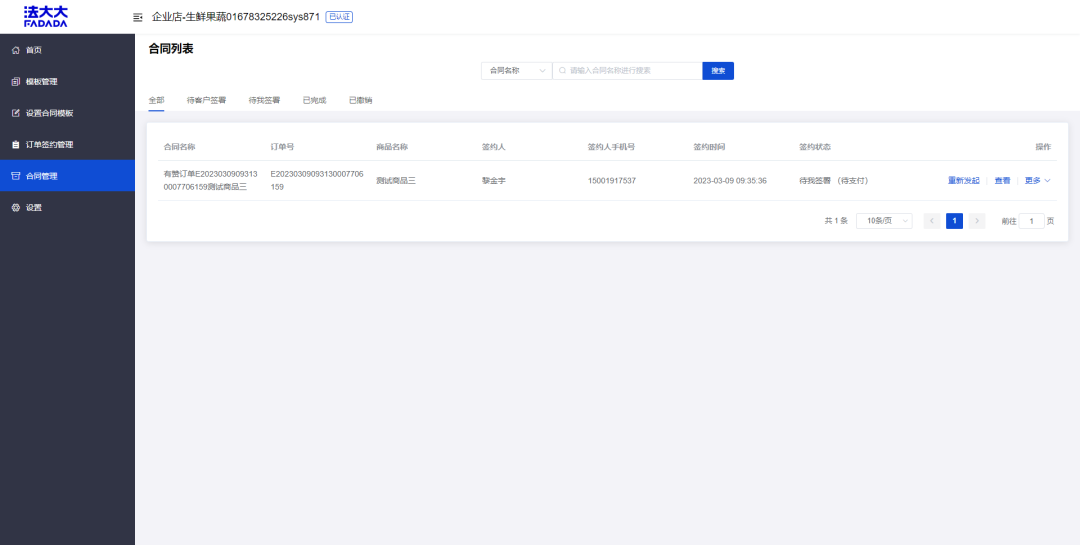Click status 待我签署 (待支付)
This screenshot has height=545, width=1080.
[833, 181]
